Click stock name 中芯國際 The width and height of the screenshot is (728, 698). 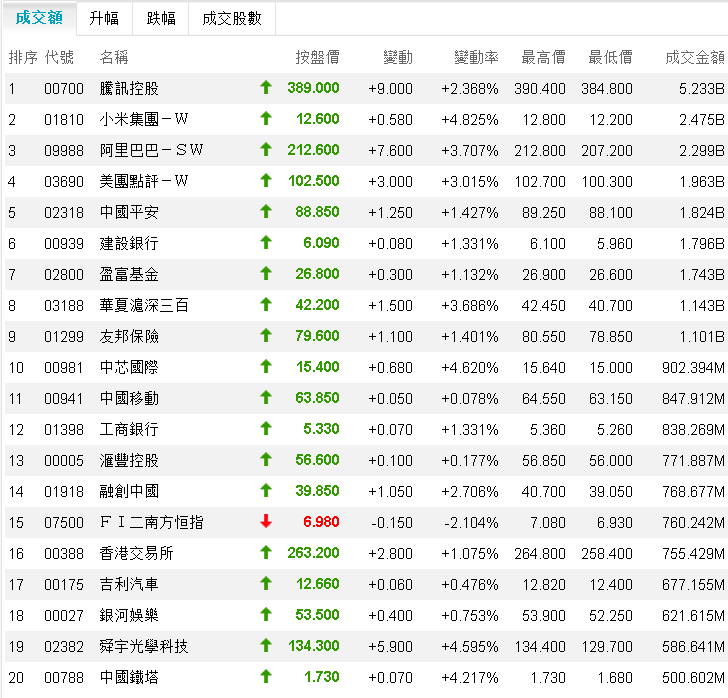[129, 367]
